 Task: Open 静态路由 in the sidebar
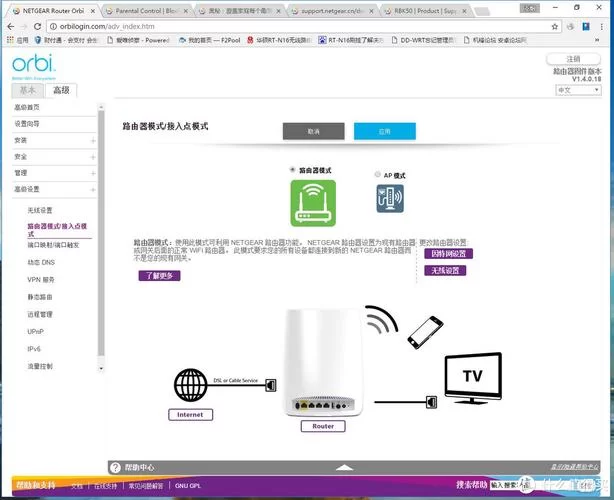click(40, 297)
